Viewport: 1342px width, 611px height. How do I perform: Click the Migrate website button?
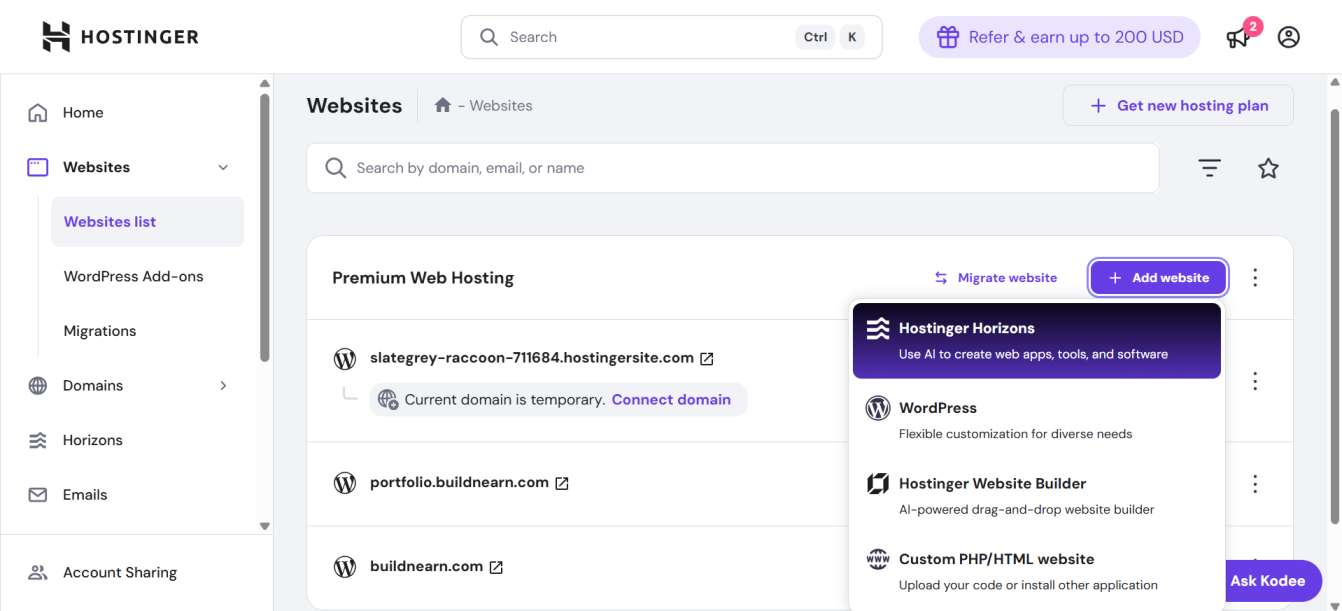[996, 278]
